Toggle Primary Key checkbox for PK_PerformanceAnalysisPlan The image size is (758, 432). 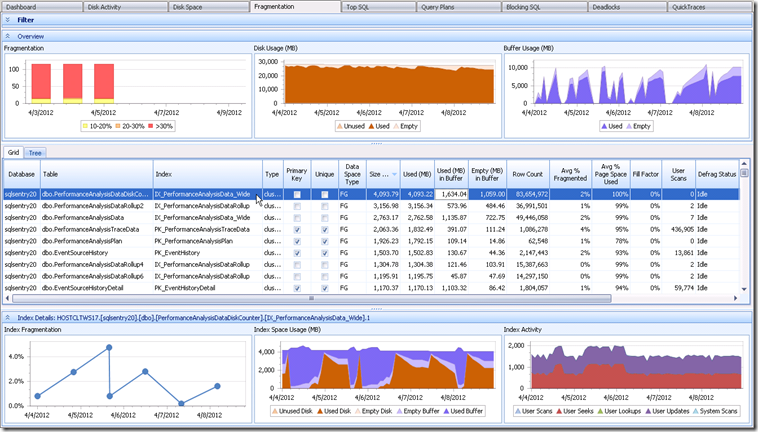[x=297, y=241]
